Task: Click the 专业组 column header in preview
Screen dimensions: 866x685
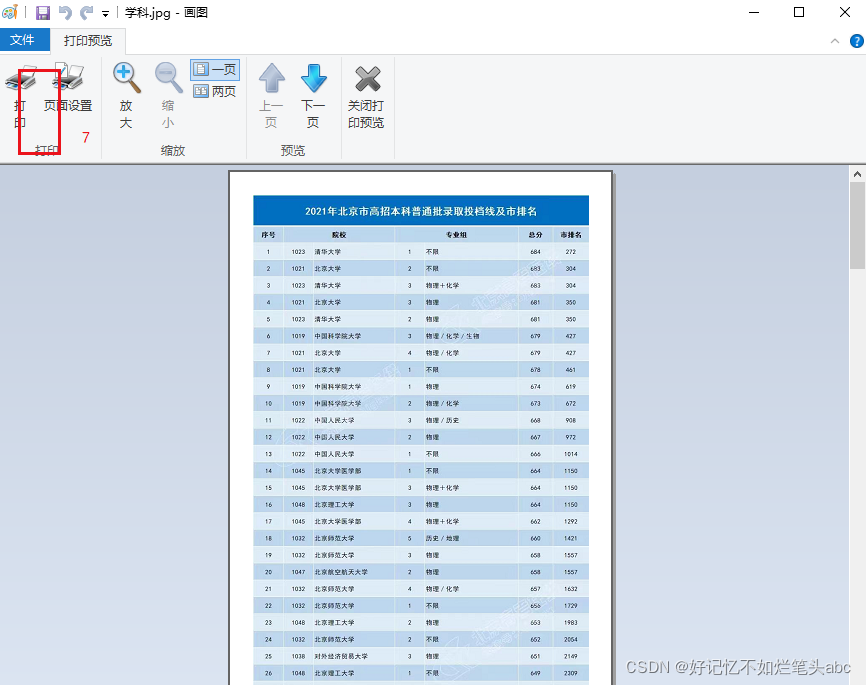Action: coord(457,235)
